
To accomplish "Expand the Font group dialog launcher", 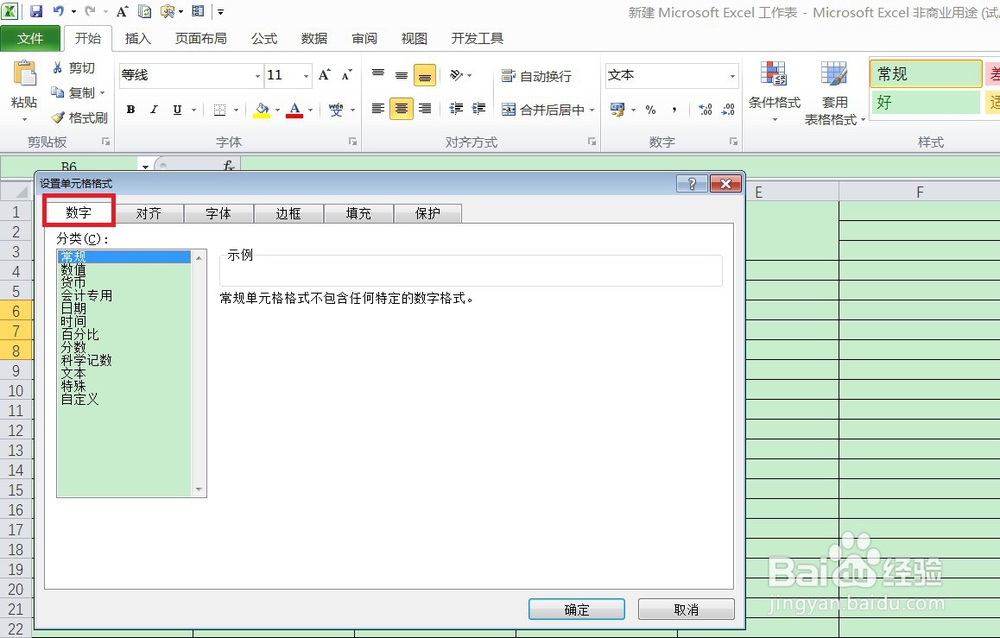I will click(x=352, y=142).
